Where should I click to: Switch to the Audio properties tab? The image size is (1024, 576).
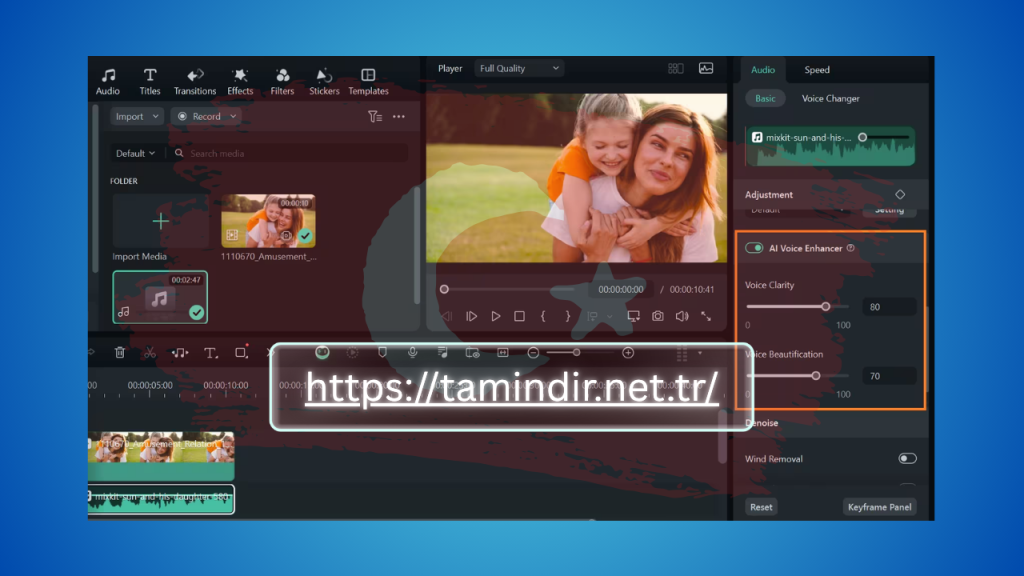(x=763, y=70)
